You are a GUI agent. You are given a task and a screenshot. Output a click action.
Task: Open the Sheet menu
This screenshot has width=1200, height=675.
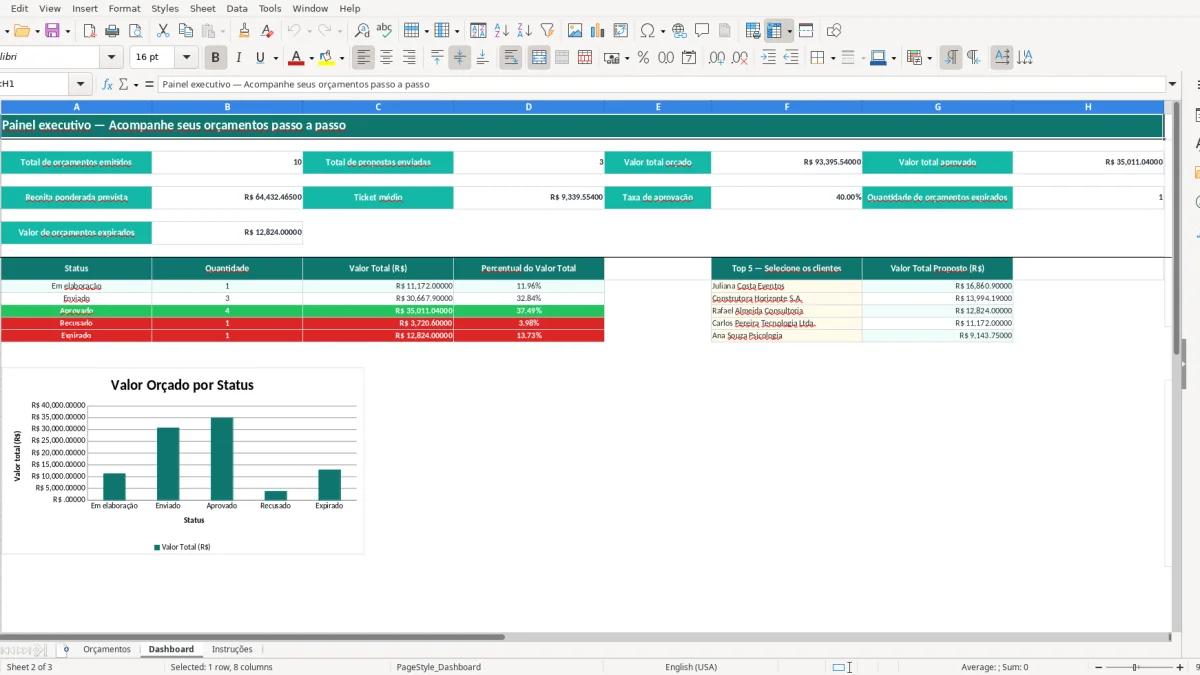pyautogui.click(x=203, y=8)
